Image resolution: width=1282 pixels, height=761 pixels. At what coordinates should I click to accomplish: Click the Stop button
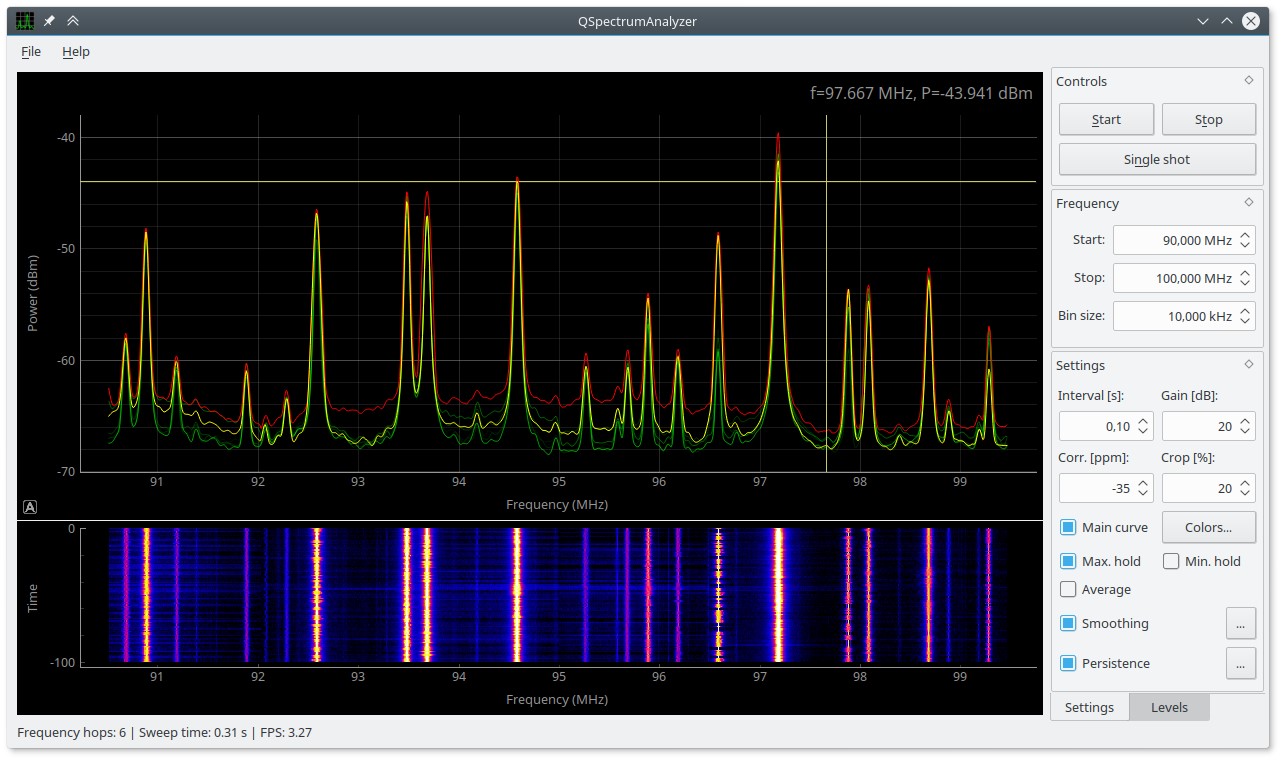click(x=1208, y=119)
